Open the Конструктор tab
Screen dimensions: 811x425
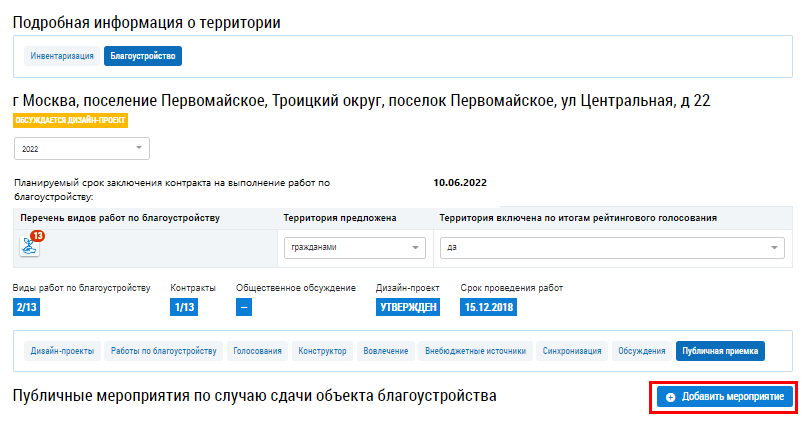click(322, 351)
